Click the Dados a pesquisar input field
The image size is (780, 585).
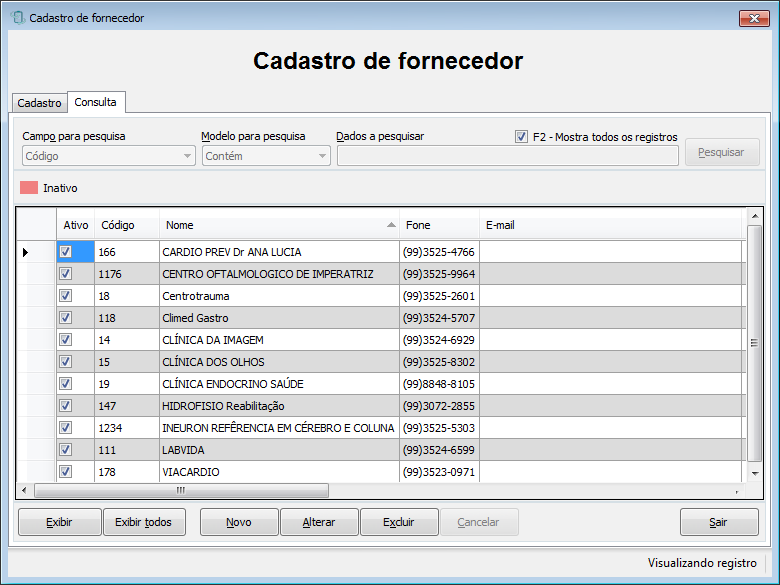point(507,156)
